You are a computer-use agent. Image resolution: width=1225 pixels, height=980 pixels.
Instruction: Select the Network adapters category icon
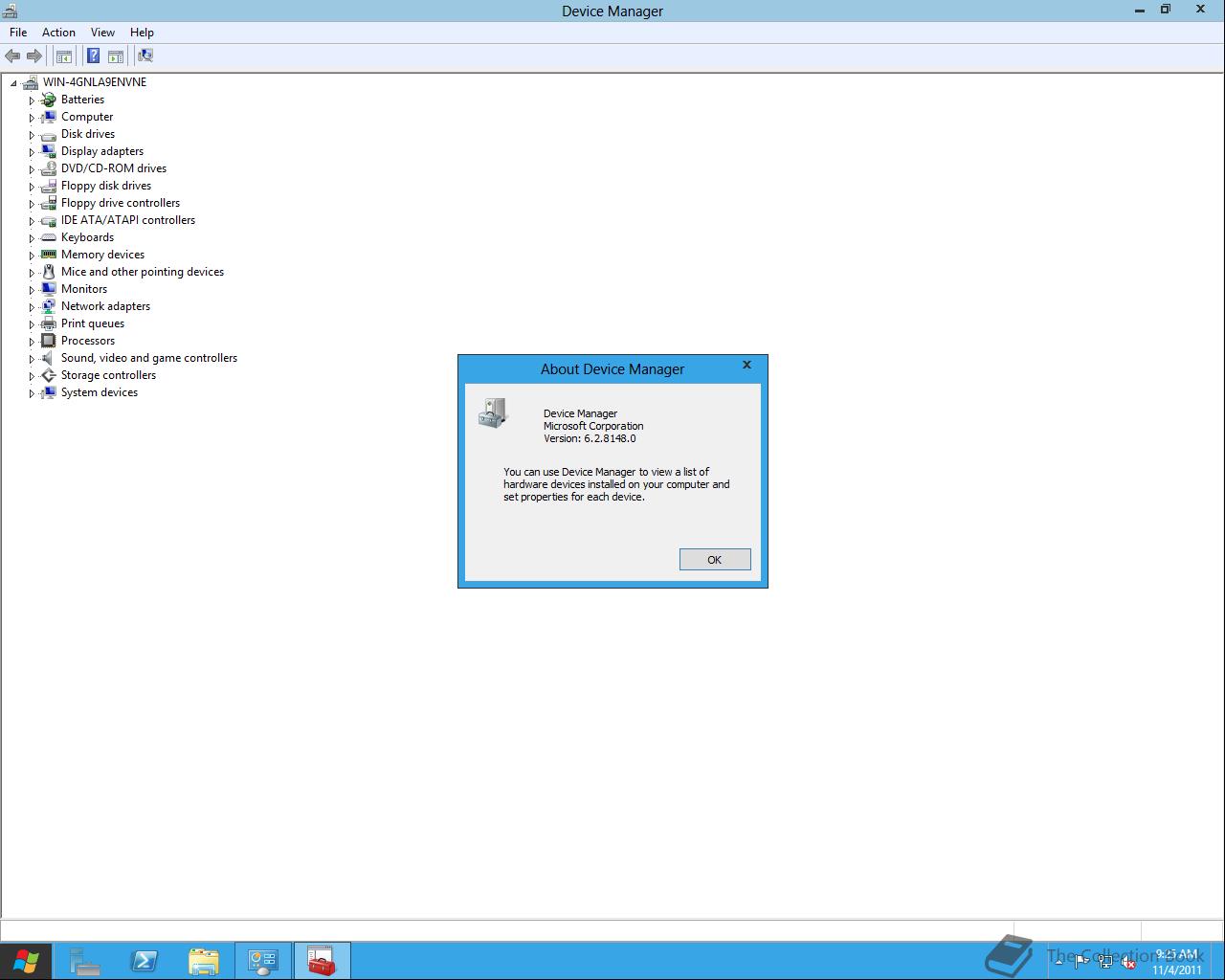point(49,306)
